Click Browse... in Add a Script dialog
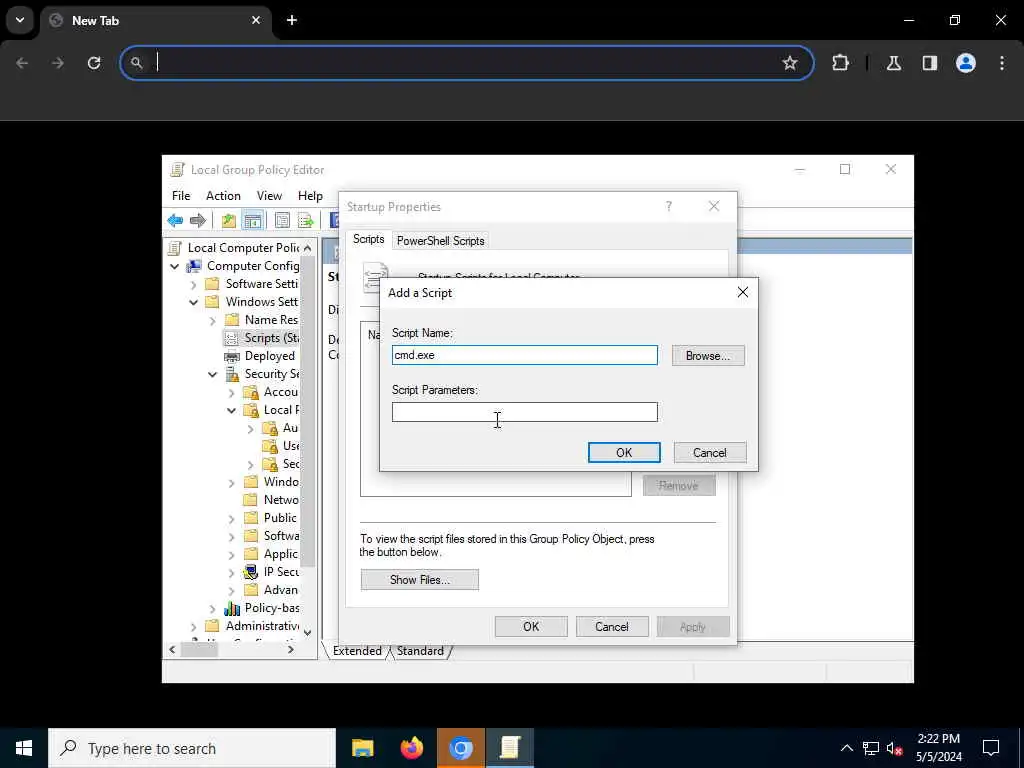The height and width of the screenshot is (768, 1024). click(708, 356)
